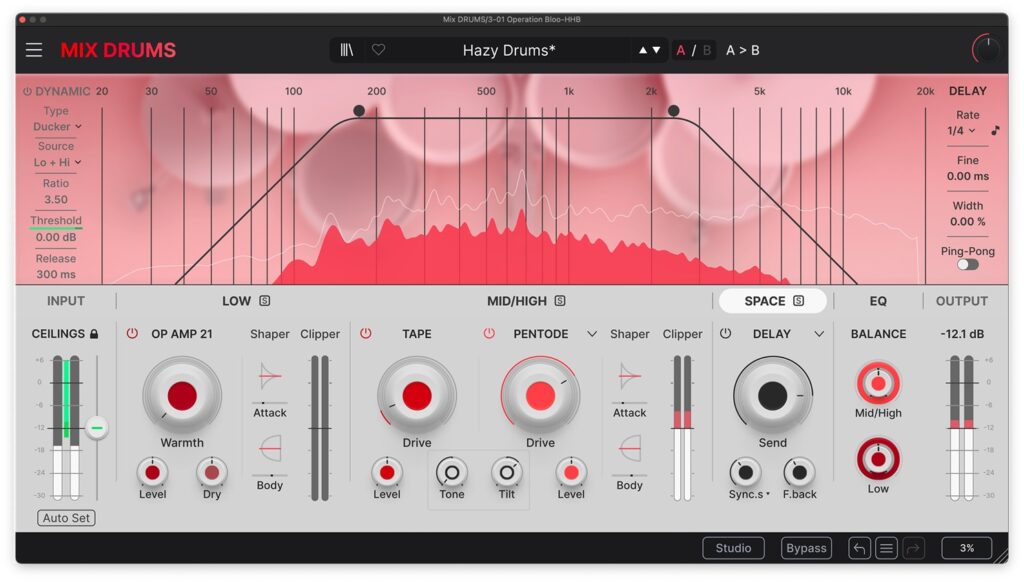Click the Dry knob
This screenshot has height=582, width=1024.
tap(212, 472)
